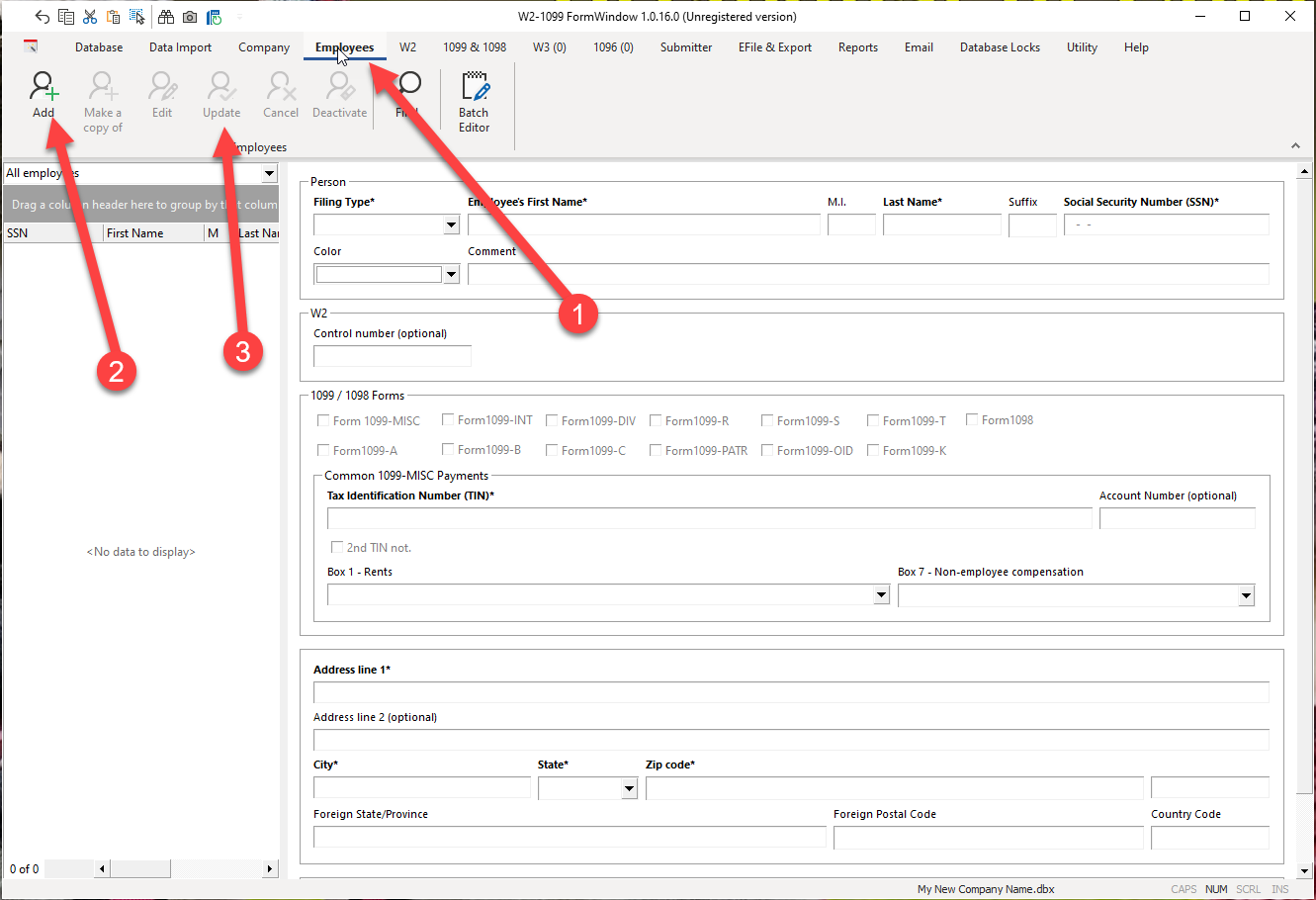Open the Filing Type dropdown
The height and width of the screenshot is (900, 1316).
451,225
